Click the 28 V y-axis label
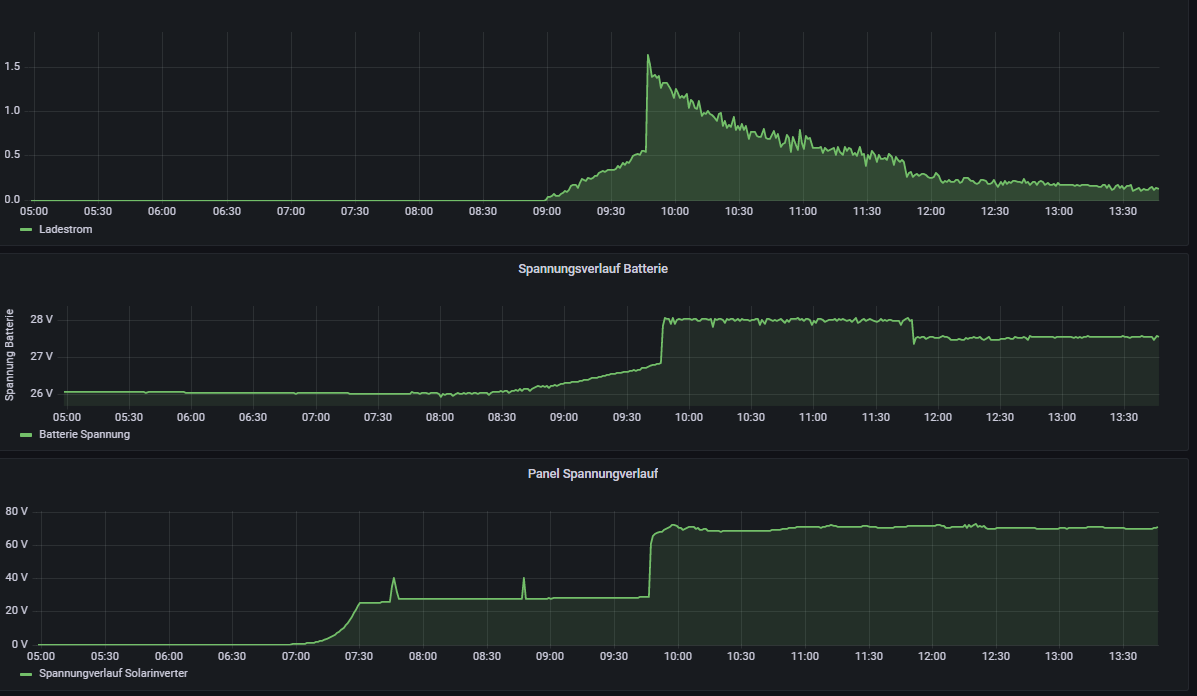 [x=41, y=320]
